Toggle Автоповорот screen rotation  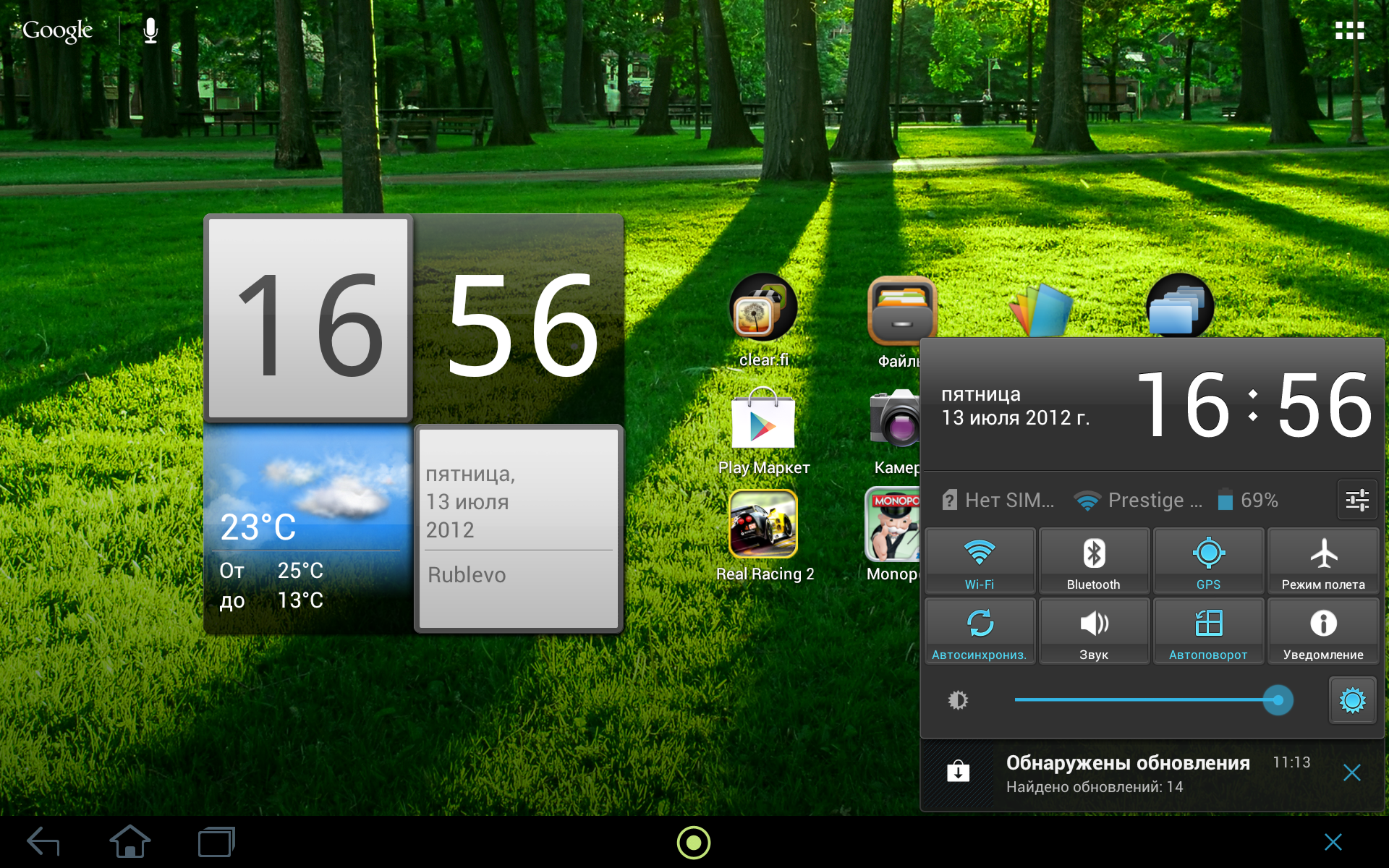point(1208,631)
